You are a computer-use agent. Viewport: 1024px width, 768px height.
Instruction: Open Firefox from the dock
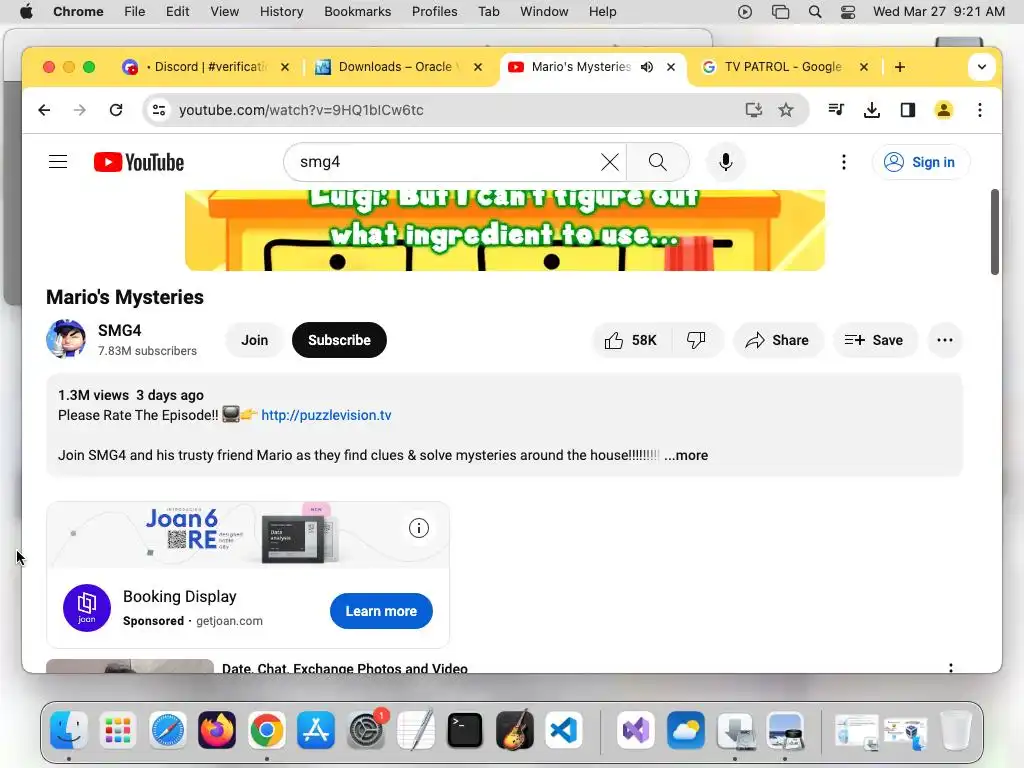[217, 729]
